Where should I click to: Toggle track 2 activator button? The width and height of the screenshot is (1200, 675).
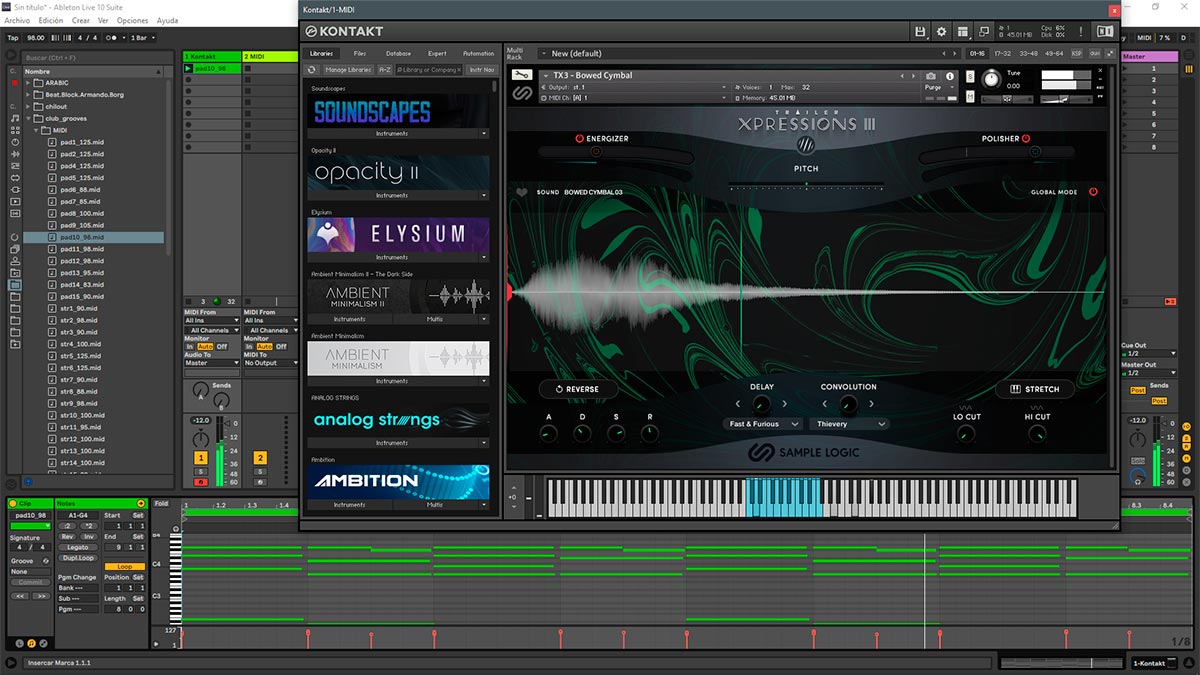[260, 458]
